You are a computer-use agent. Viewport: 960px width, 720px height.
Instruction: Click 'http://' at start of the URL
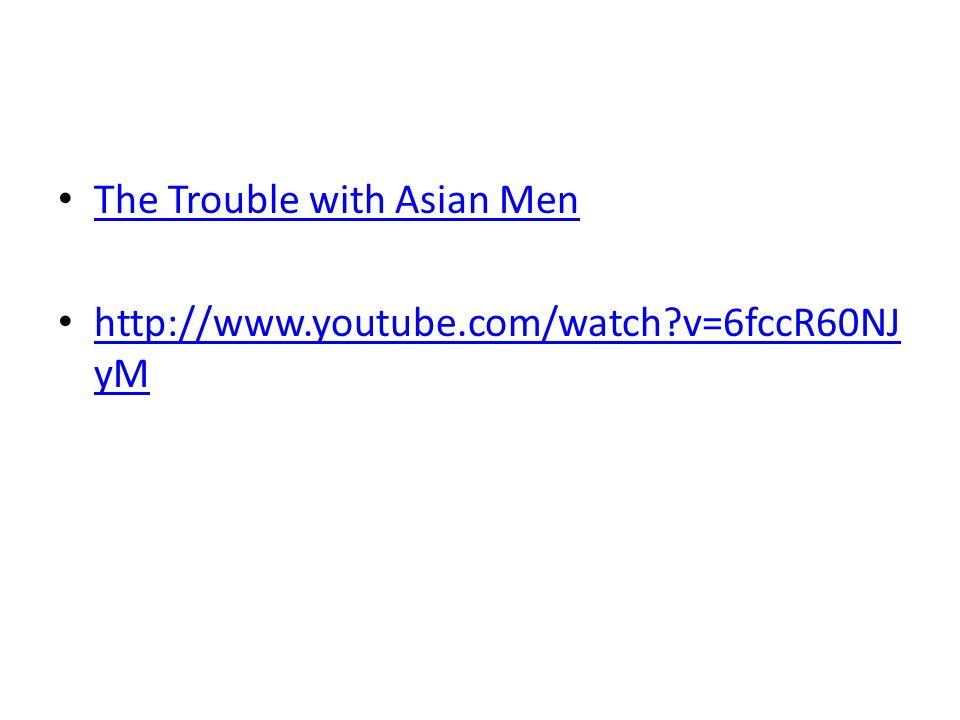coord(154,323)
